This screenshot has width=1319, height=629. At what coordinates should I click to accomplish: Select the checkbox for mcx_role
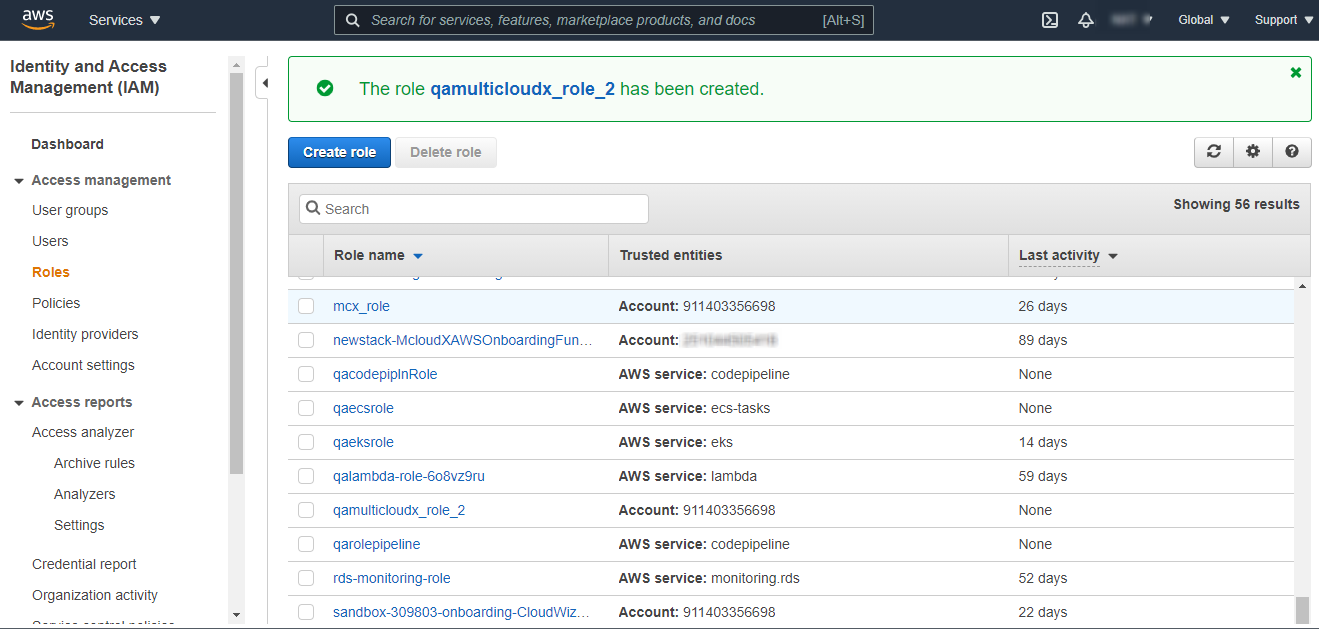[x=306, y=307]
